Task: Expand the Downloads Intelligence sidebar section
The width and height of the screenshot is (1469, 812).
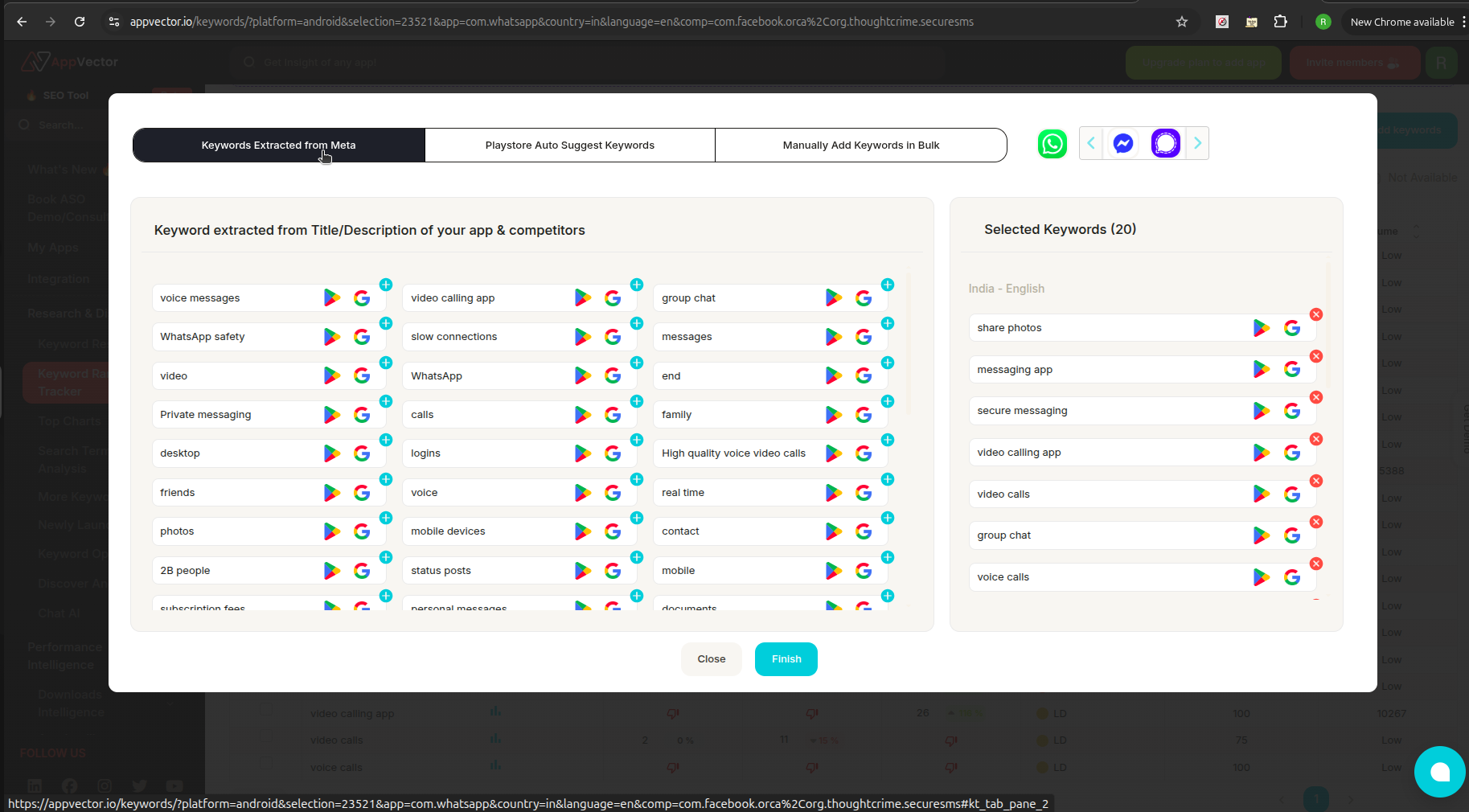Action: pyautogui.click(x=170, y=703)
